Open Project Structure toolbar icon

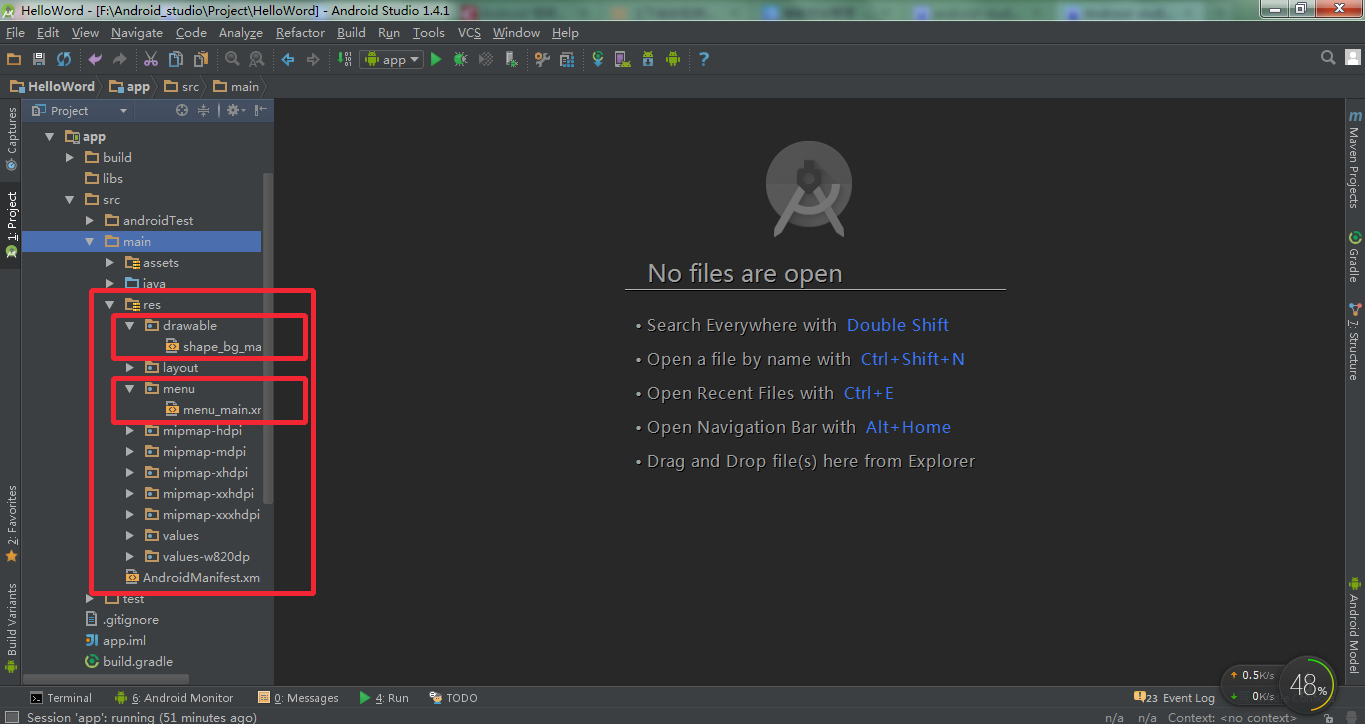(567, 59)
